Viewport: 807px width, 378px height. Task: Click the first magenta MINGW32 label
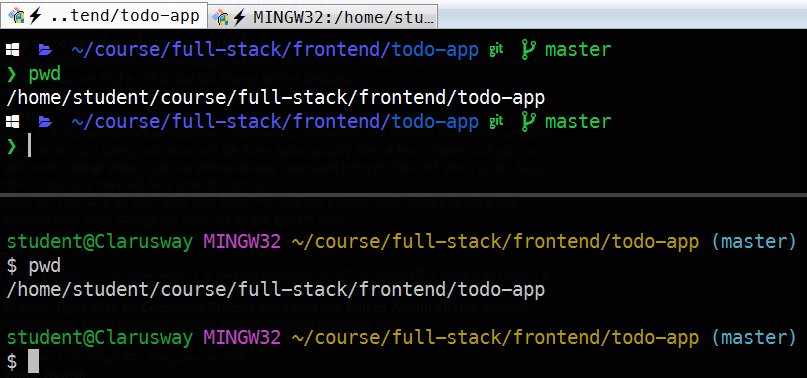tap(242, 242)
